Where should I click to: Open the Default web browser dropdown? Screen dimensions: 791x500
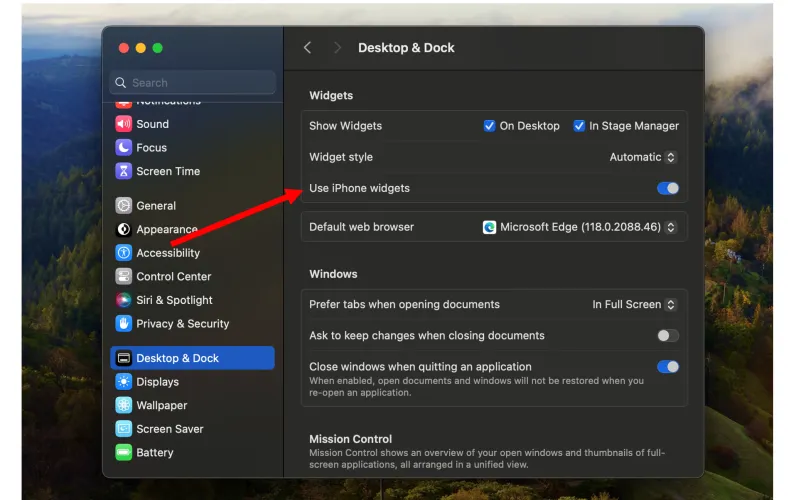click(579, 227)
